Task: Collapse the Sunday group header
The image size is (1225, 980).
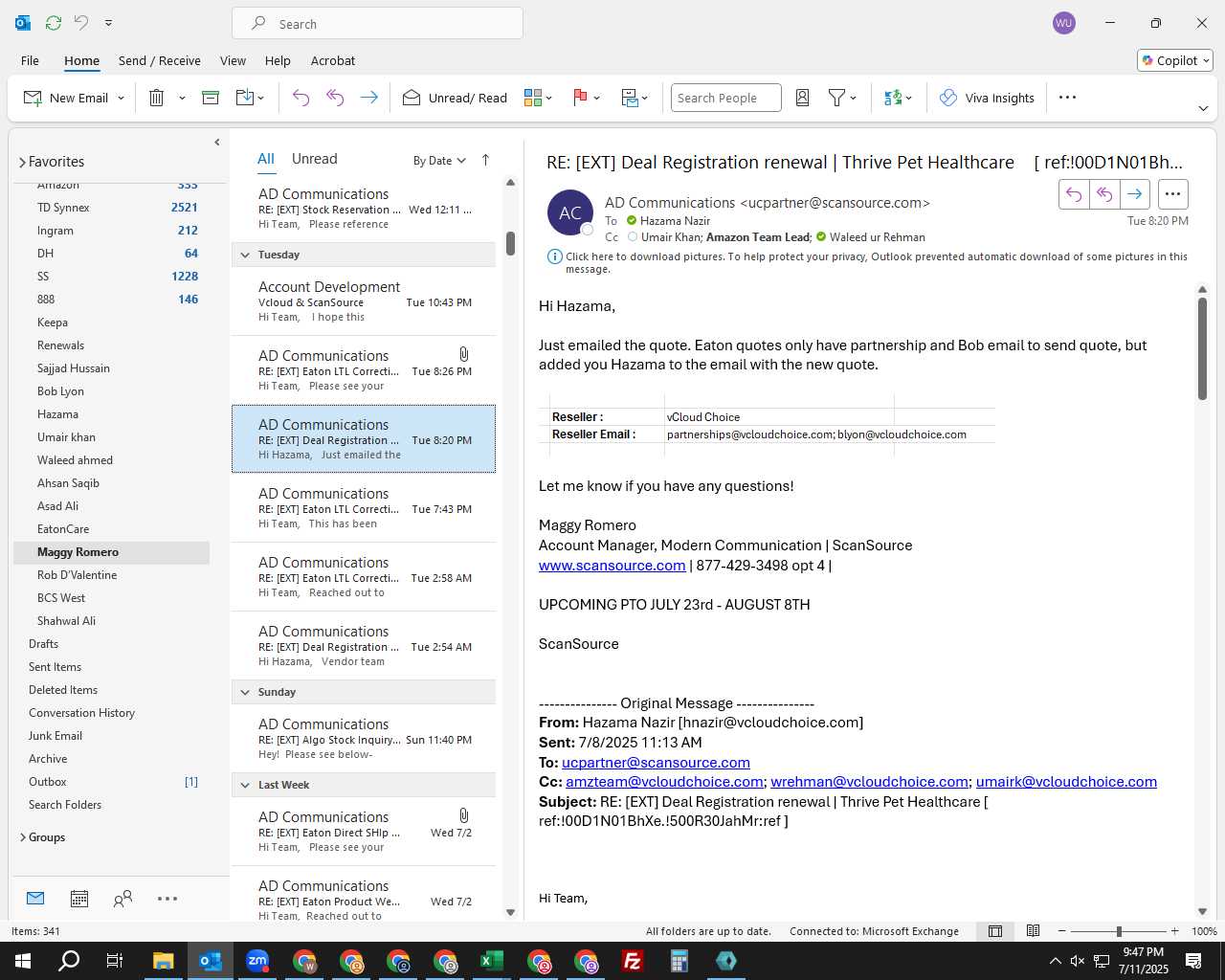Action: 245,692
